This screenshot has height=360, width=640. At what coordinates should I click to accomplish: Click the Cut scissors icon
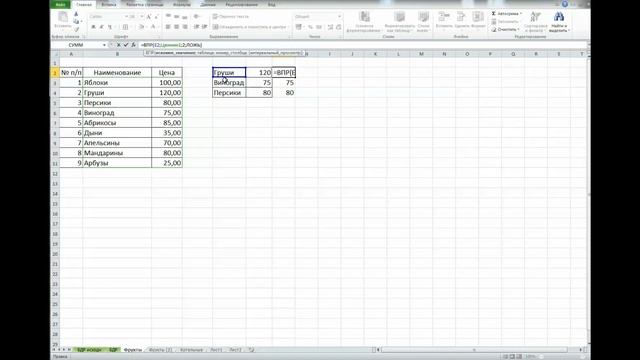(x=76, y=14)
